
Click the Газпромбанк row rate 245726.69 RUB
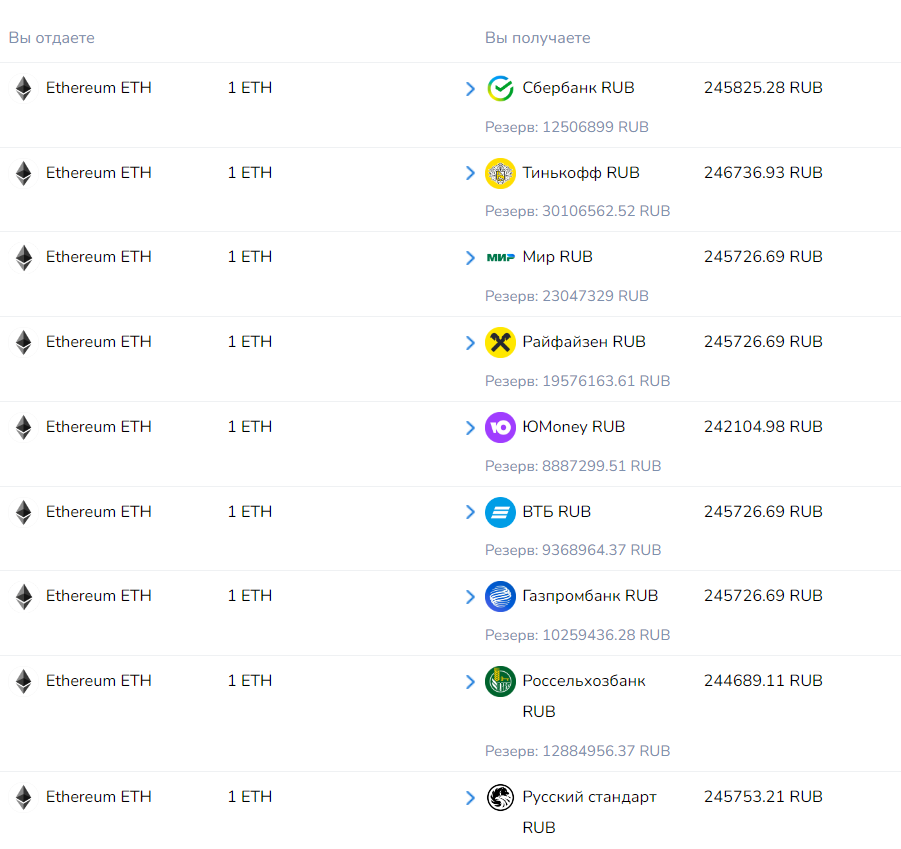[x=763, y=596]
